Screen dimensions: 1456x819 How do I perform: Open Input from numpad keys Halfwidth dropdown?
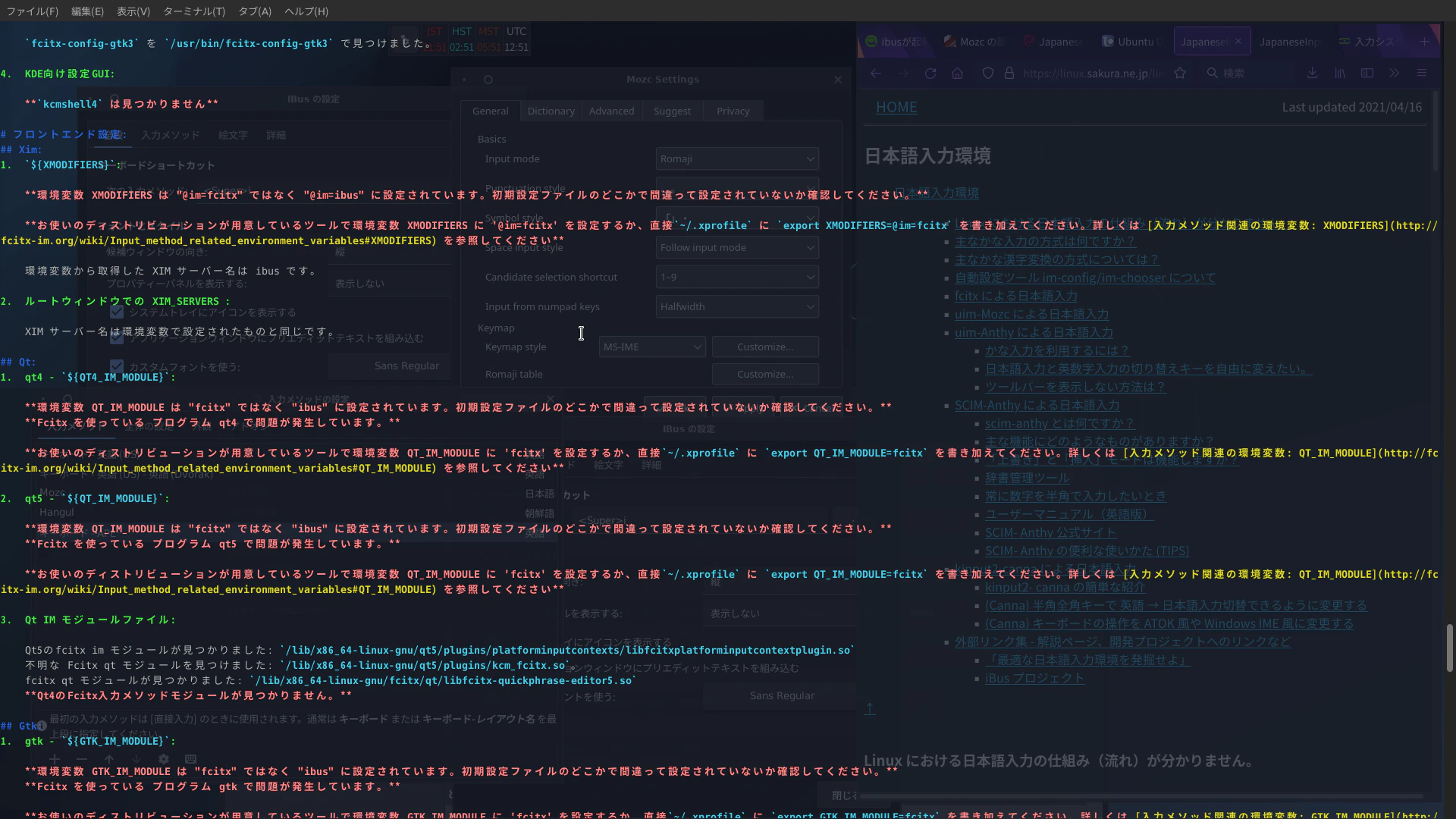click(737, 307)
